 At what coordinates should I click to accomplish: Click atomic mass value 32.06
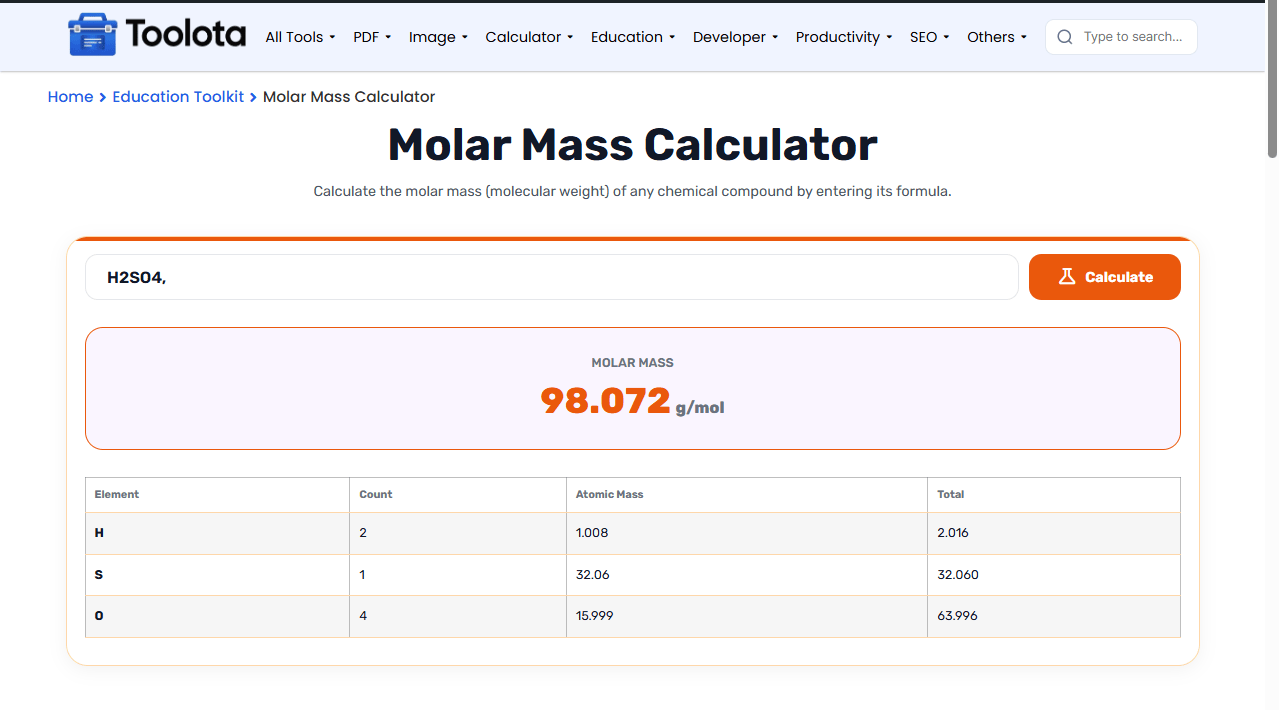593,575
